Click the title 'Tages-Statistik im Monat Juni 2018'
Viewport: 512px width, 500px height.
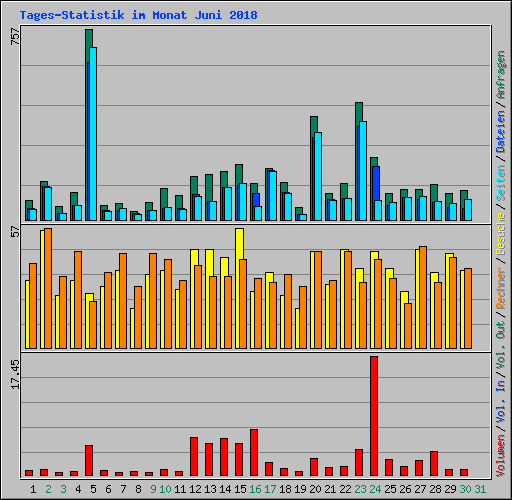[138, 15]
